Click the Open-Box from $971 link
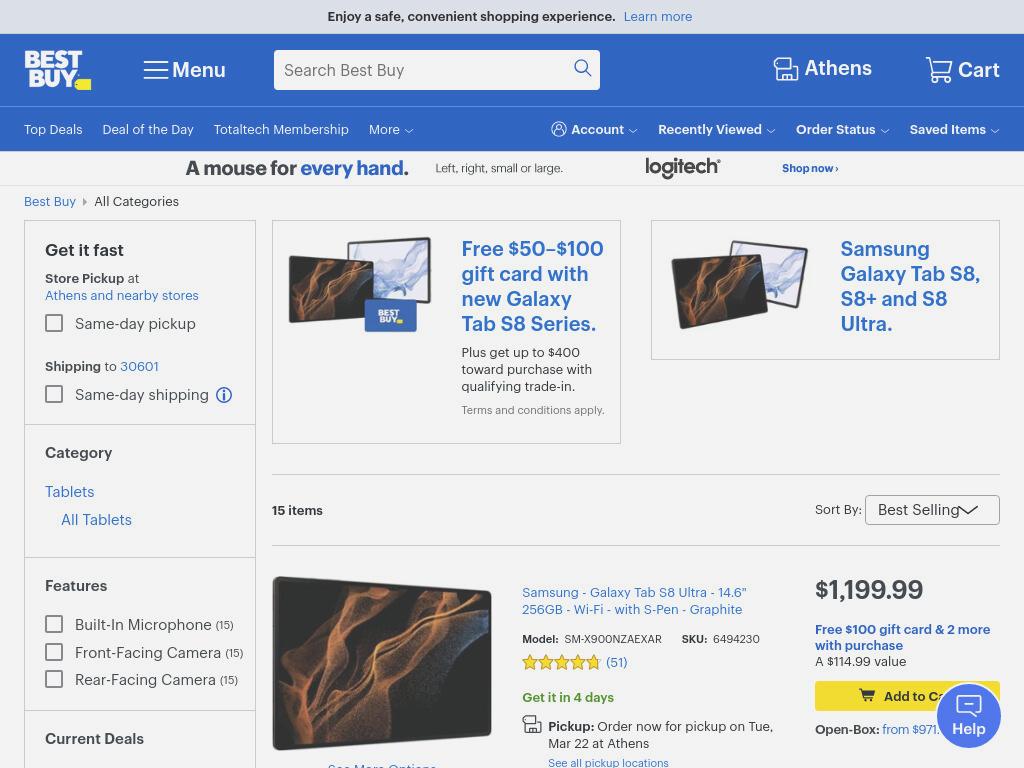The image size is (1024, 768). pos(910,729)
